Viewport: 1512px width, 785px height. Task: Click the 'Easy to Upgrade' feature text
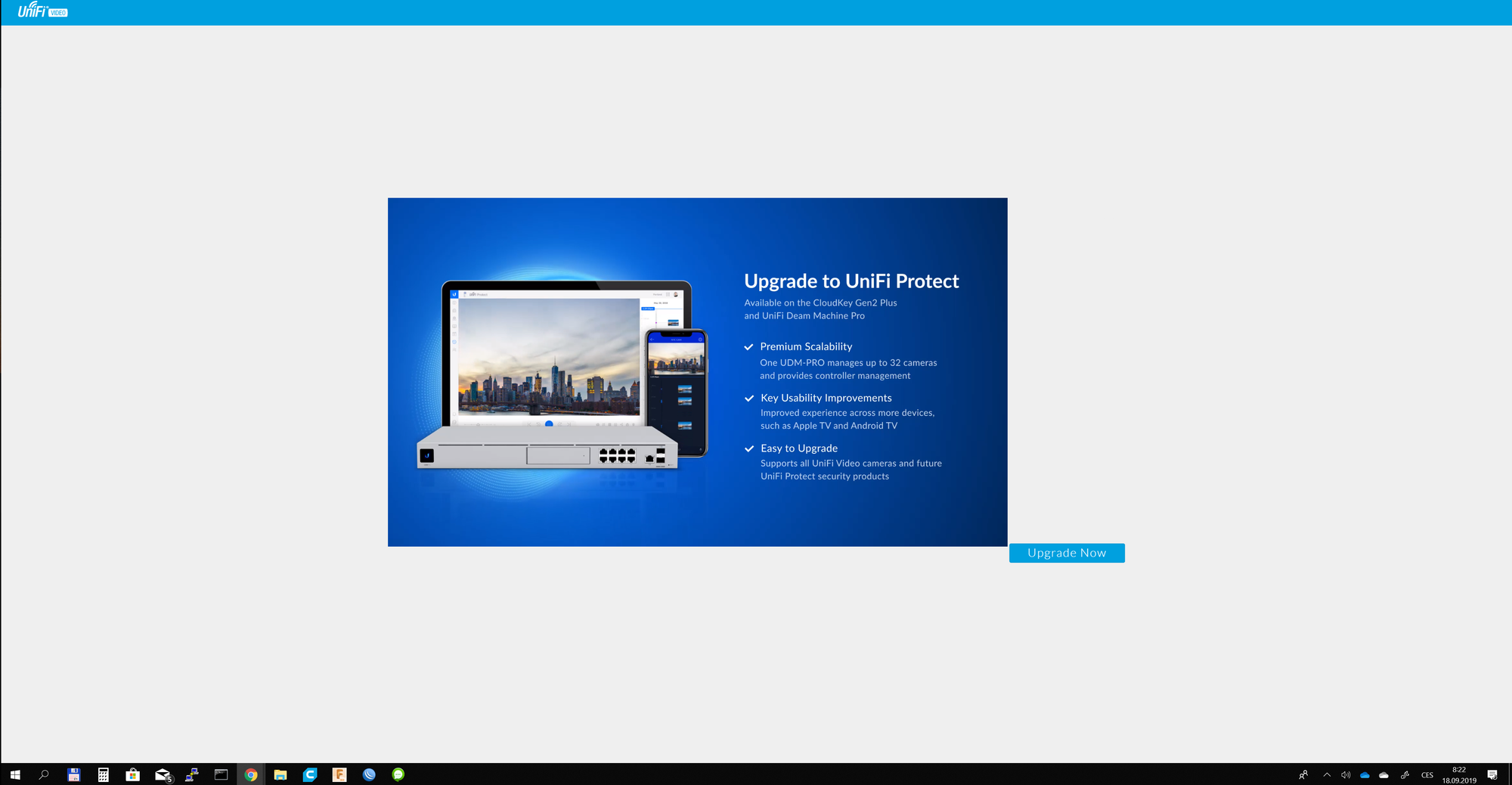[x=799, y=448]
